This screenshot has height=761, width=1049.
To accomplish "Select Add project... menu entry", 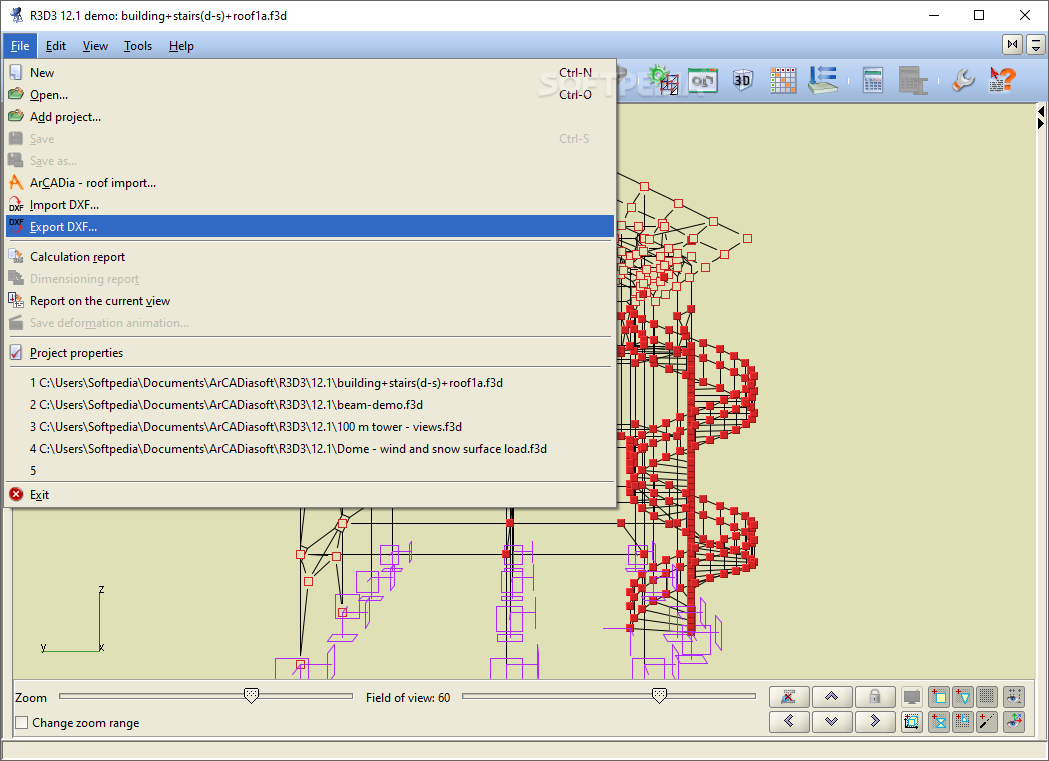I will point(310,117).
